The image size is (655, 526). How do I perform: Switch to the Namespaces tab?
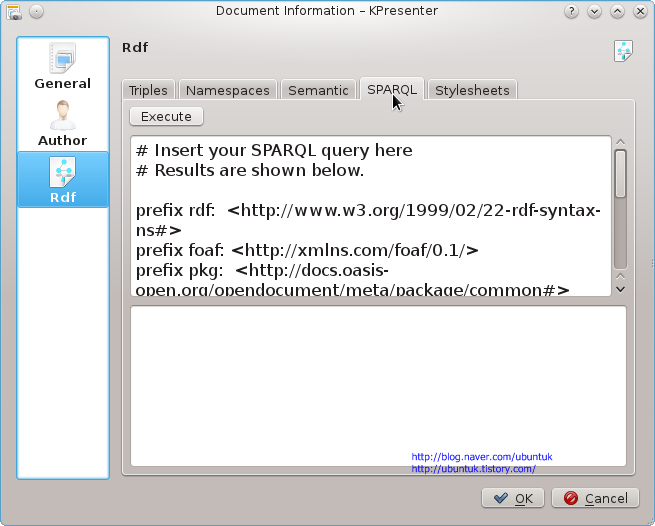coord(228,90)
